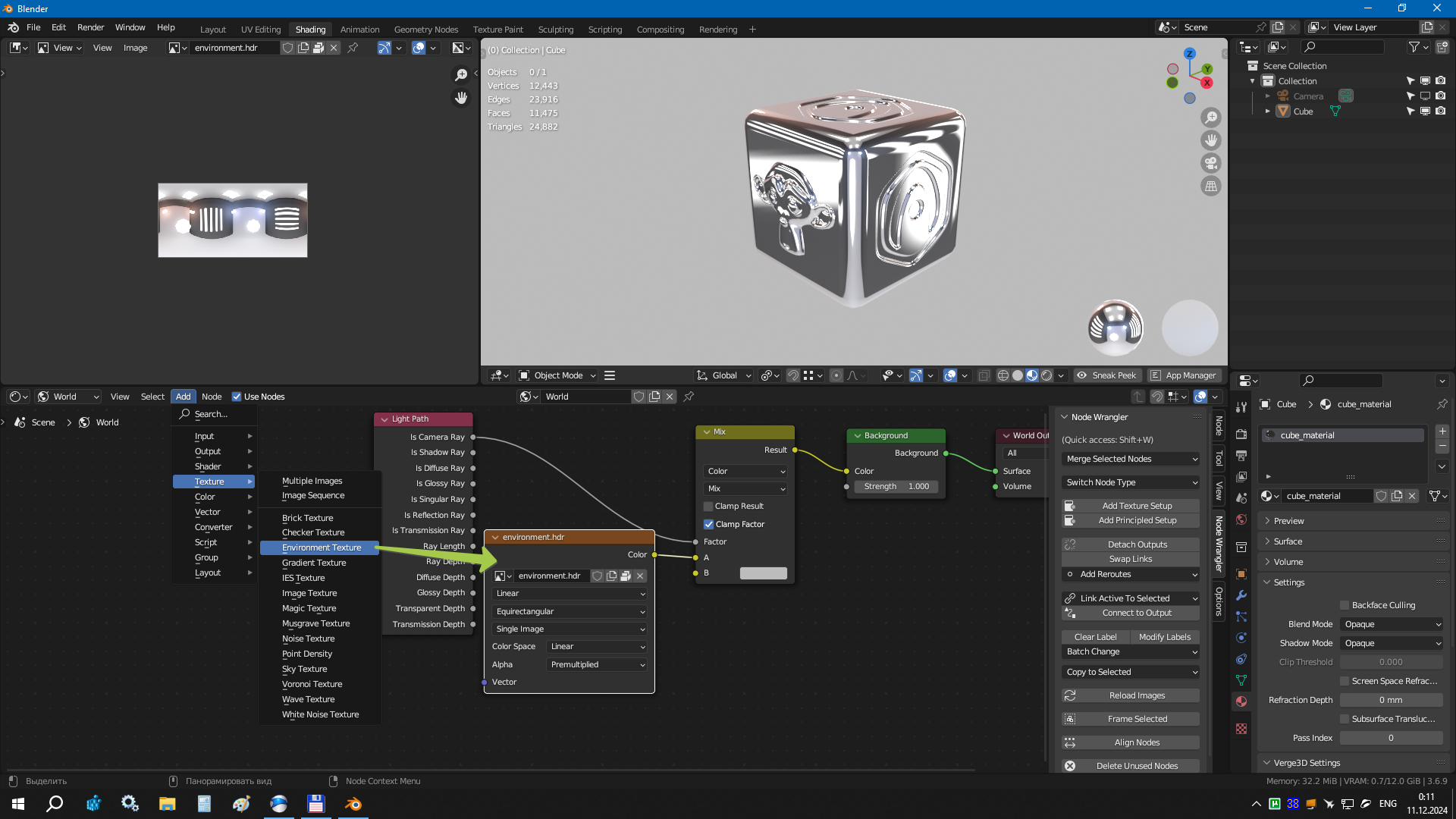The height and width of the screenshot is (819, 1456).
Task: Open the Shadow Mode dropdown
Action: click(1392, 644)
